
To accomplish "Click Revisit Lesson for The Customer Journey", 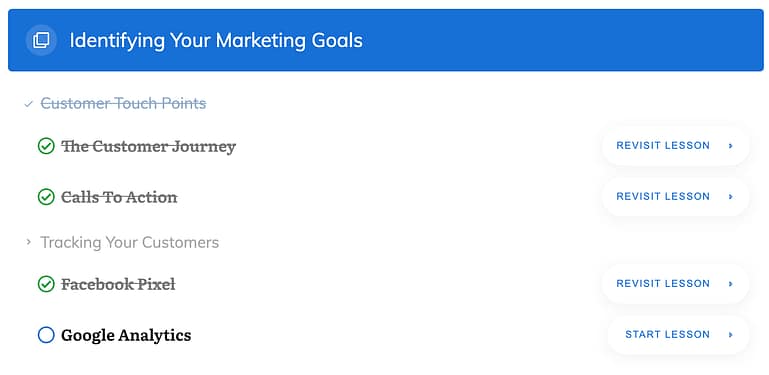I will click(x=676, y=146).
